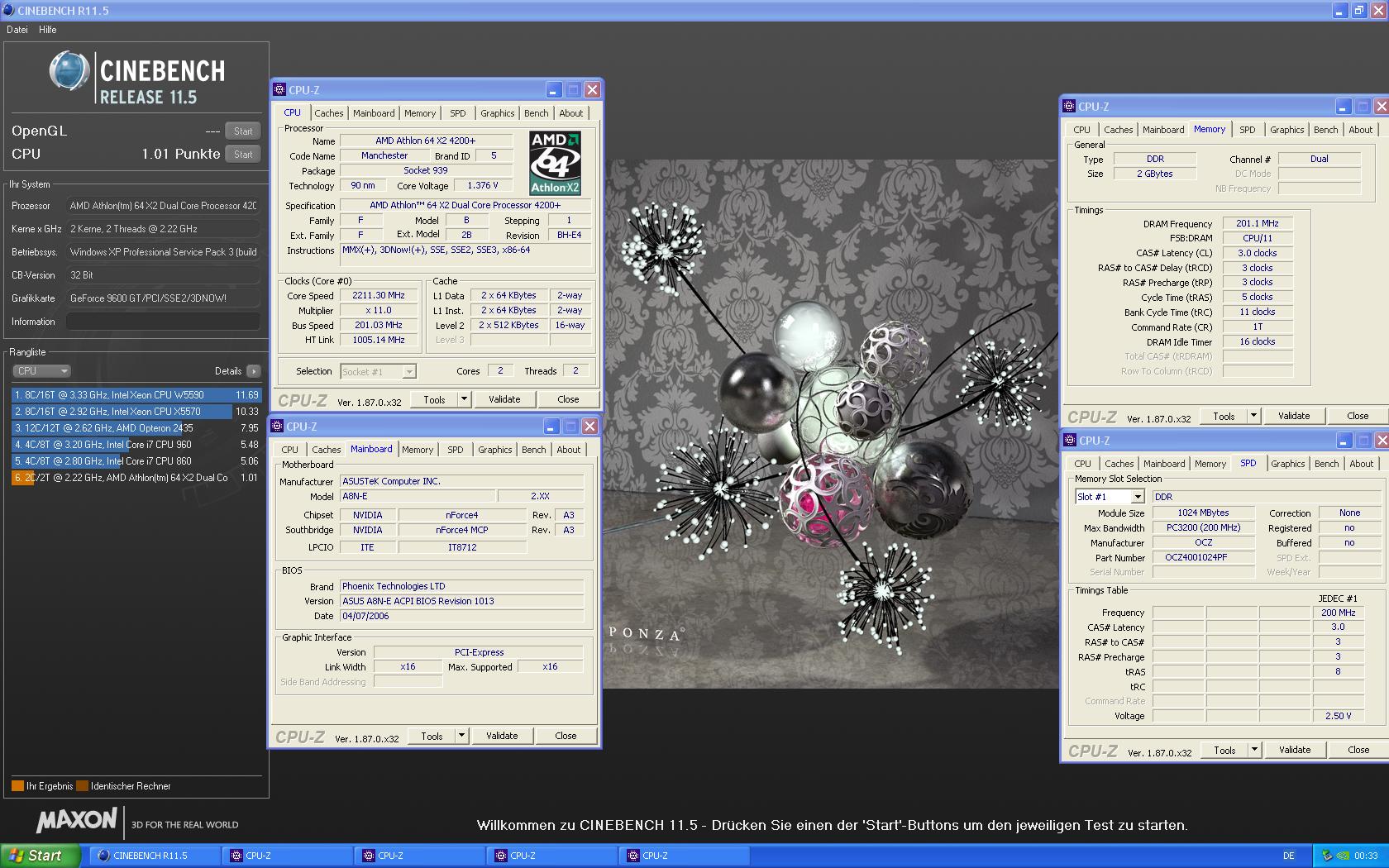Switch to Caches tab in CPU window

[x=328, y=113]
